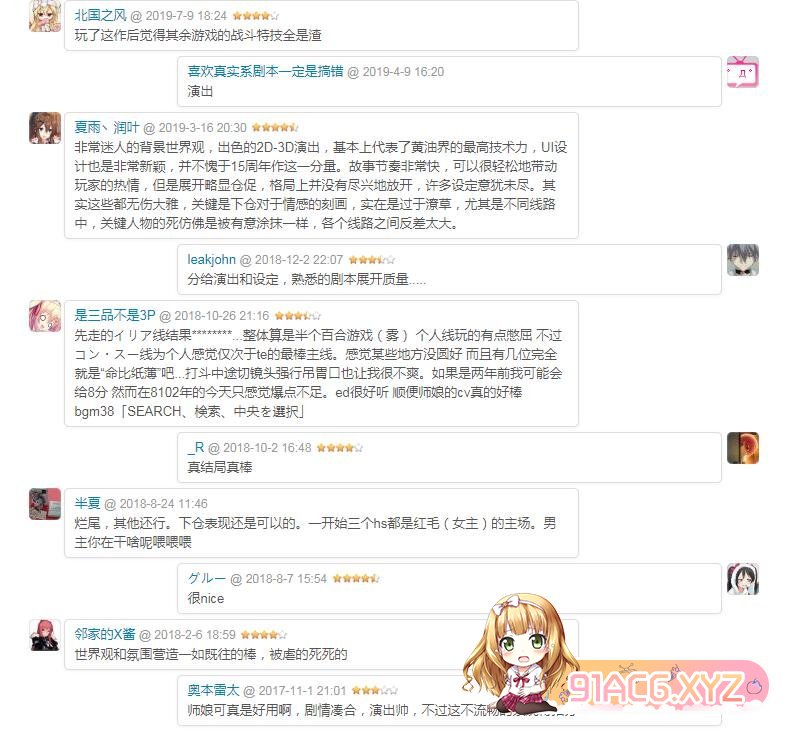Click dark orange avatar beside _R comment
801x736 pixels.
(743, 448)
